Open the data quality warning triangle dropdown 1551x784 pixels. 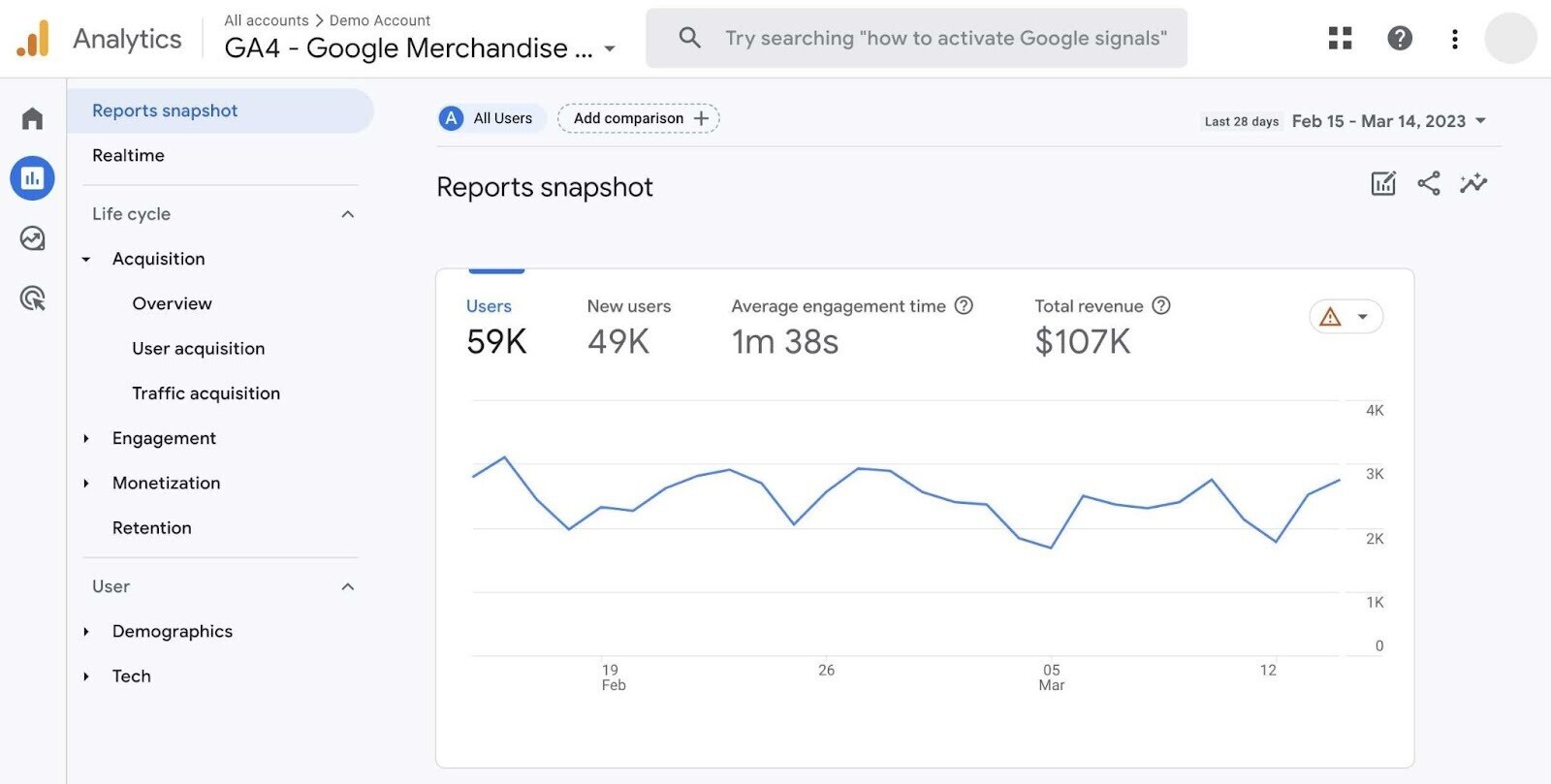[1345, 317]
